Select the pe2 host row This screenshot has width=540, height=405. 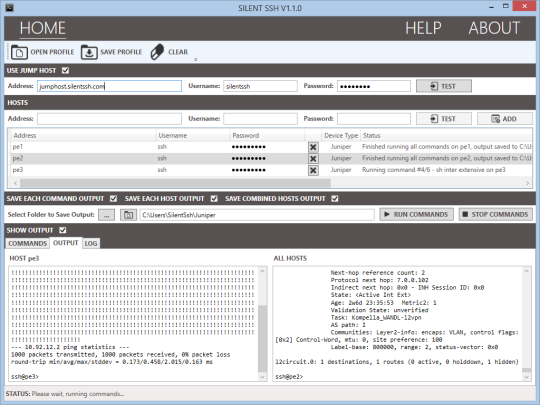270,158
